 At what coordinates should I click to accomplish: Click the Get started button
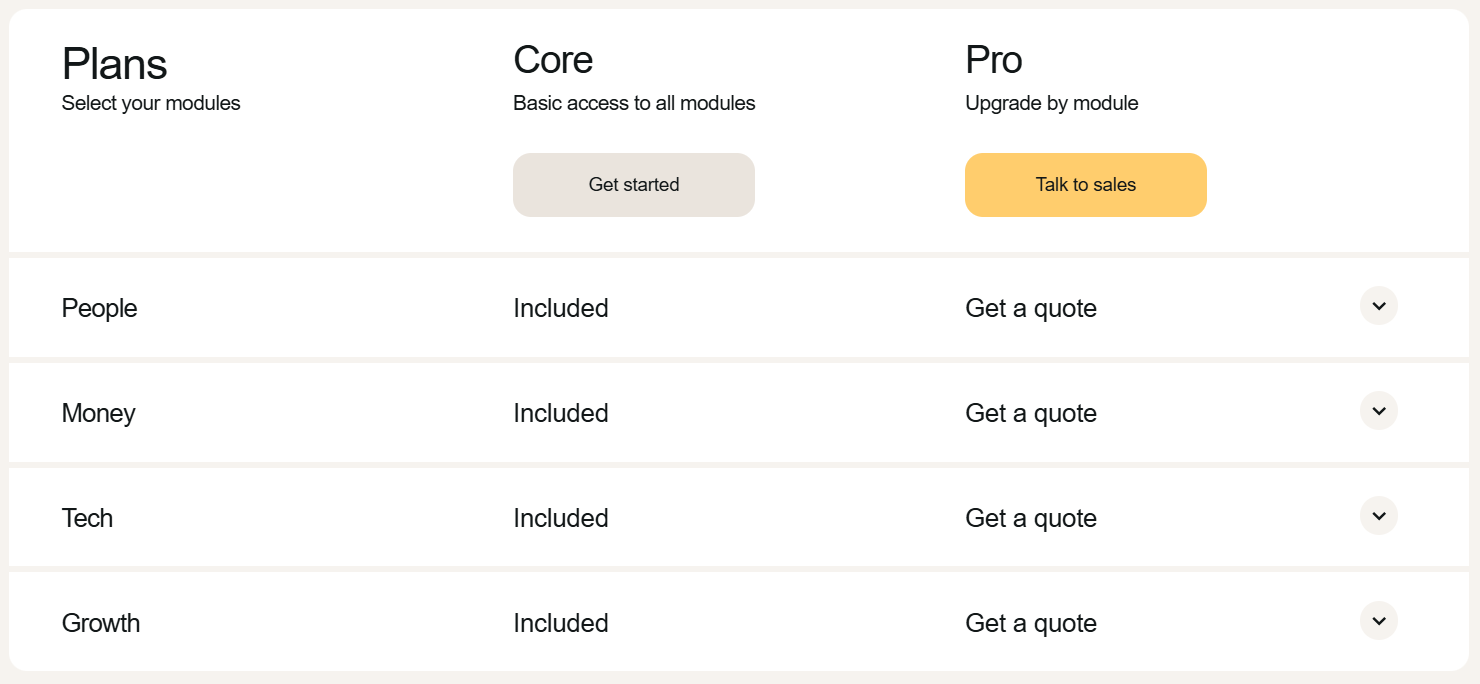tap(633, 185)
